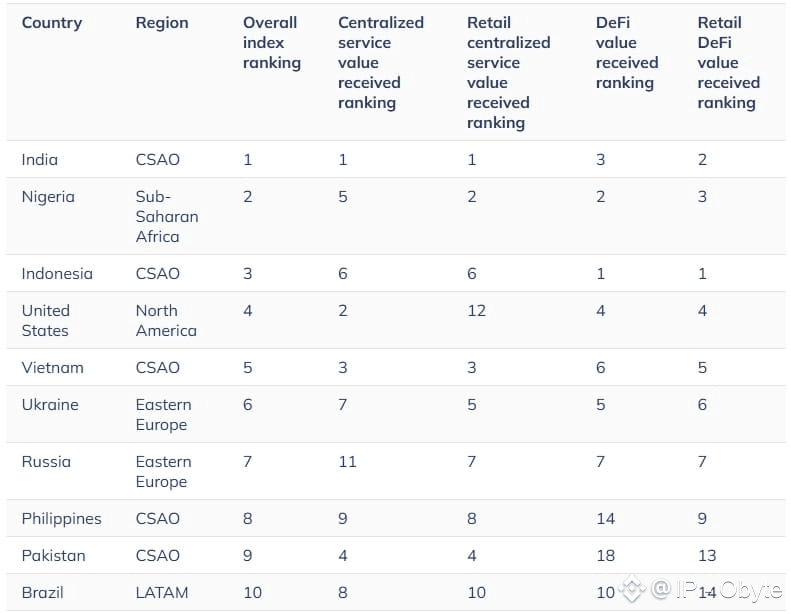791x614 pixels.
Task: Select the Russia country cell
Action: 46,461
